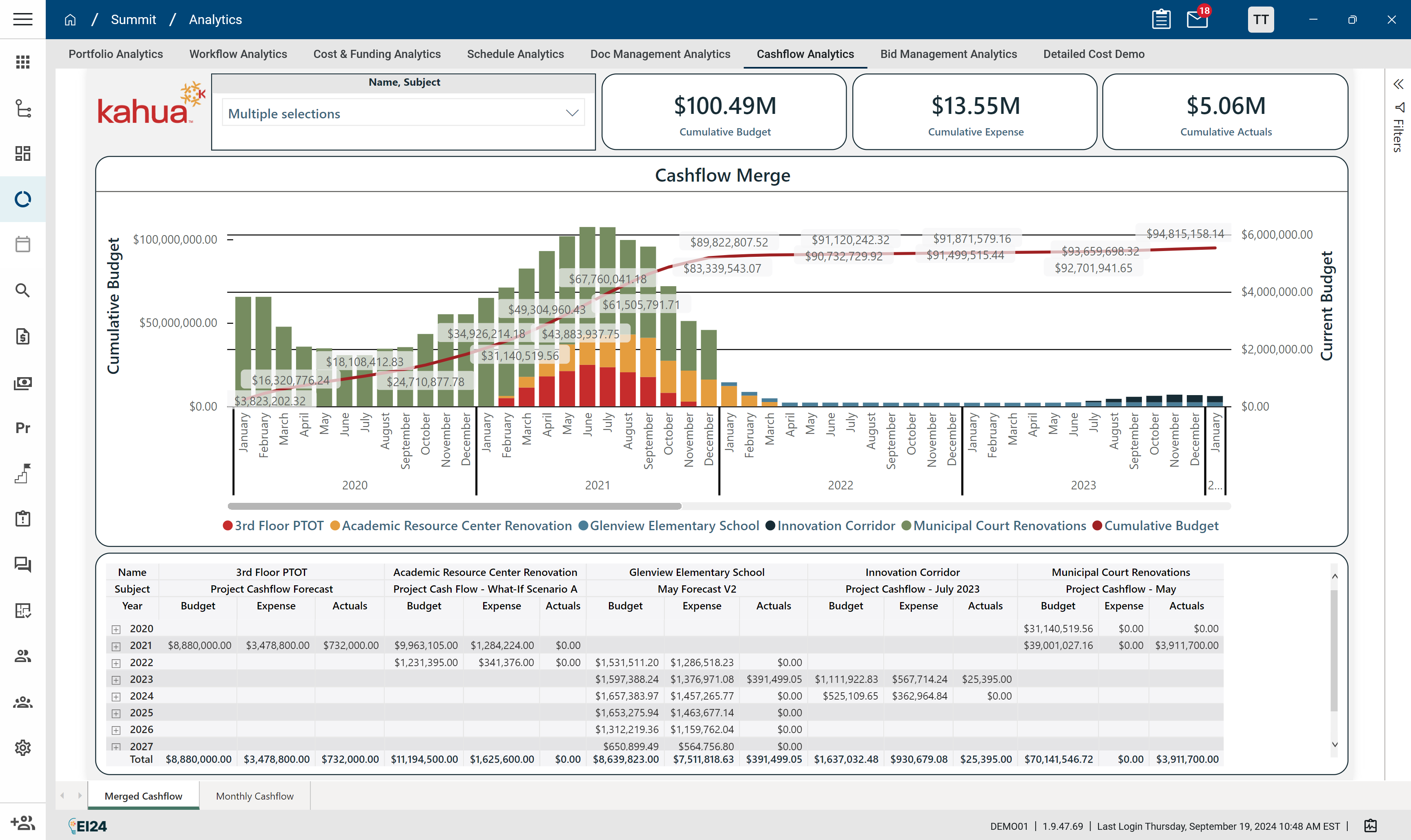Open the Pr sidebar item
The height and width of the screenshot is (840, 1411).
(x=22, y=428)
